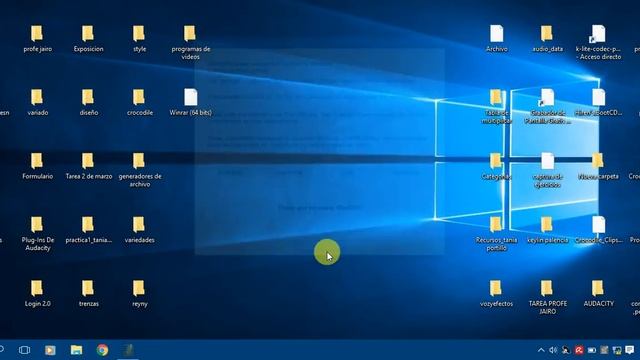Click the 'vozyefectos' folder icon
Image resolution: width=640 pixels, height=360 pixels.
point(496,289)
